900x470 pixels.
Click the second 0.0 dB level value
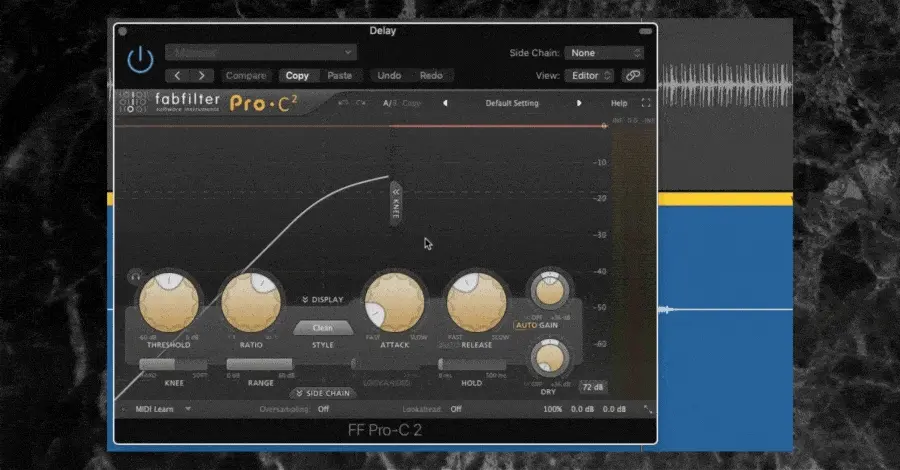614,409
